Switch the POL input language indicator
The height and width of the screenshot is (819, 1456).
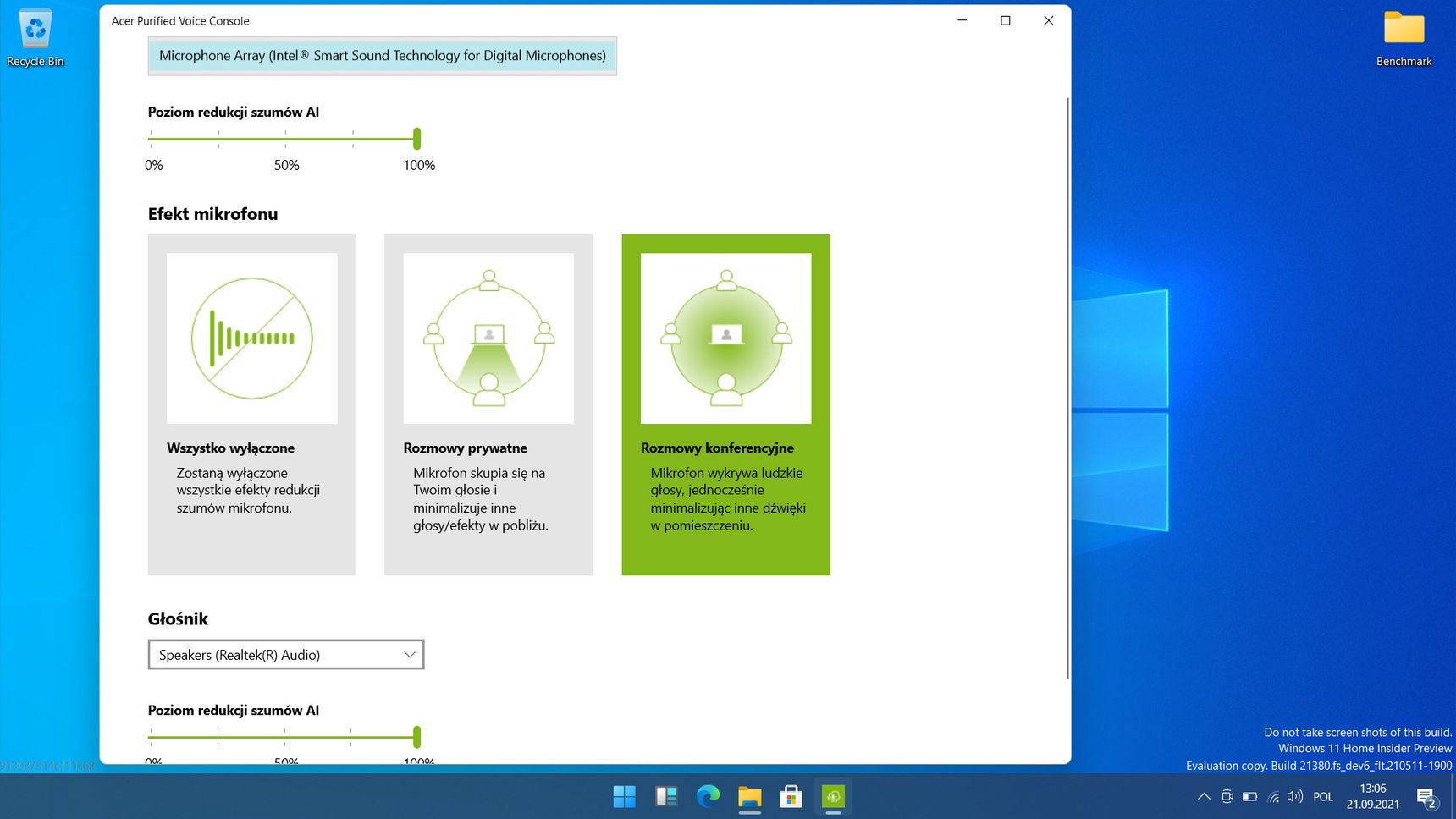1323,797
